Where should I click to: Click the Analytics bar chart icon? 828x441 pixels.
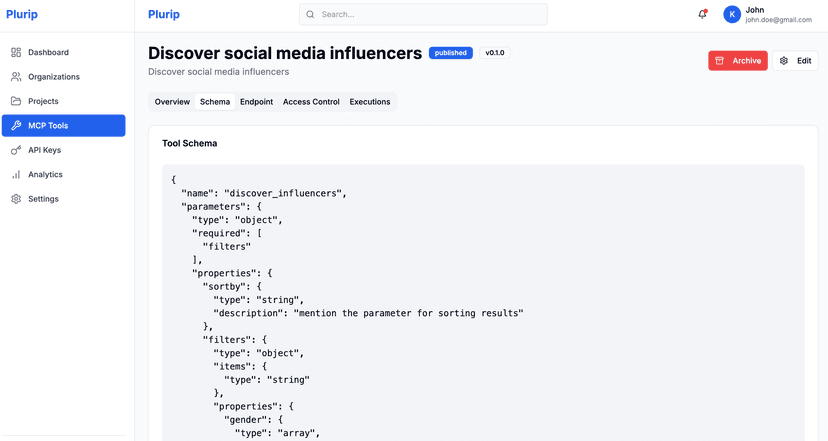point(16,174)
